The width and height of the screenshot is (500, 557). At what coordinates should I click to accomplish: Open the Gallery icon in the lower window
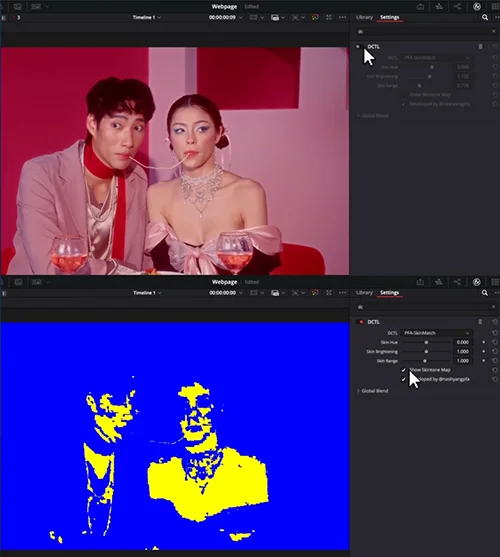point(18,282)
